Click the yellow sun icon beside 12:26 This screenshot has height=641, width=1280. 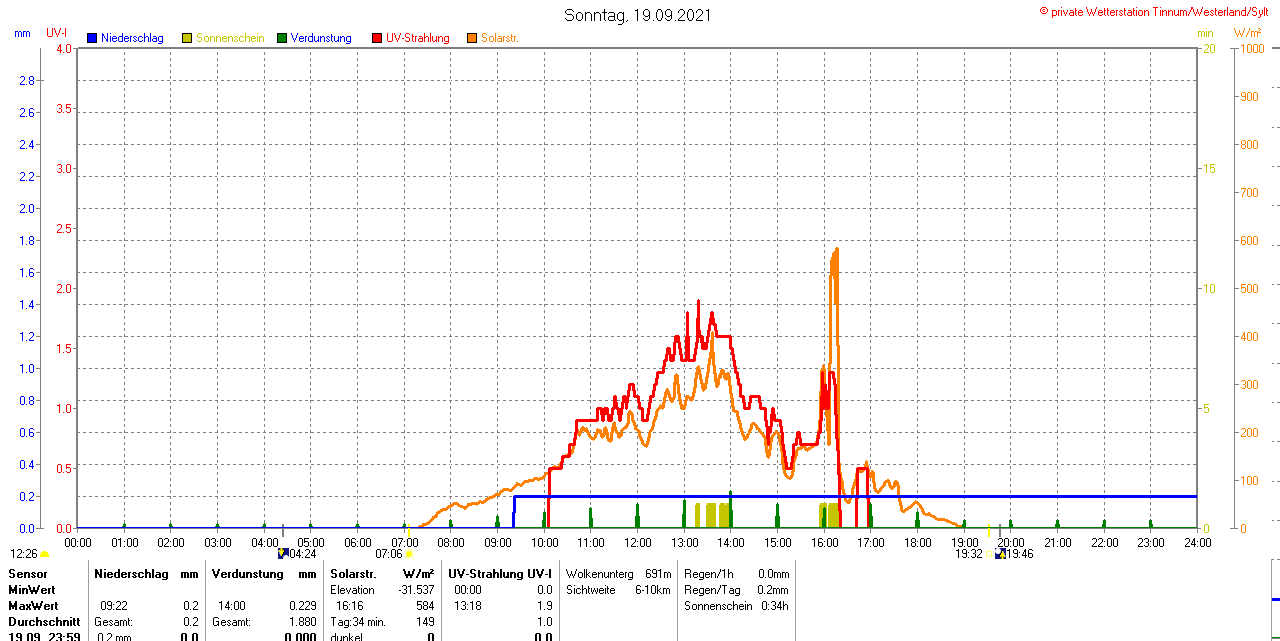pos(44,554)
